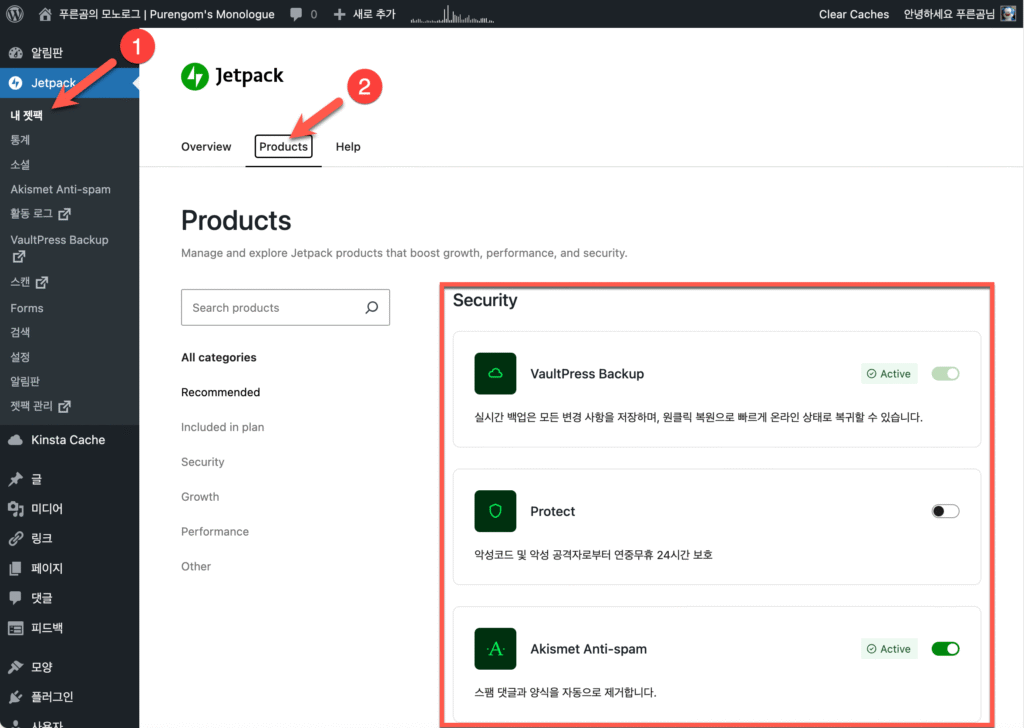Click the user avatar in admin bar
1024x728 pixels.
[x=1008, y=14]
